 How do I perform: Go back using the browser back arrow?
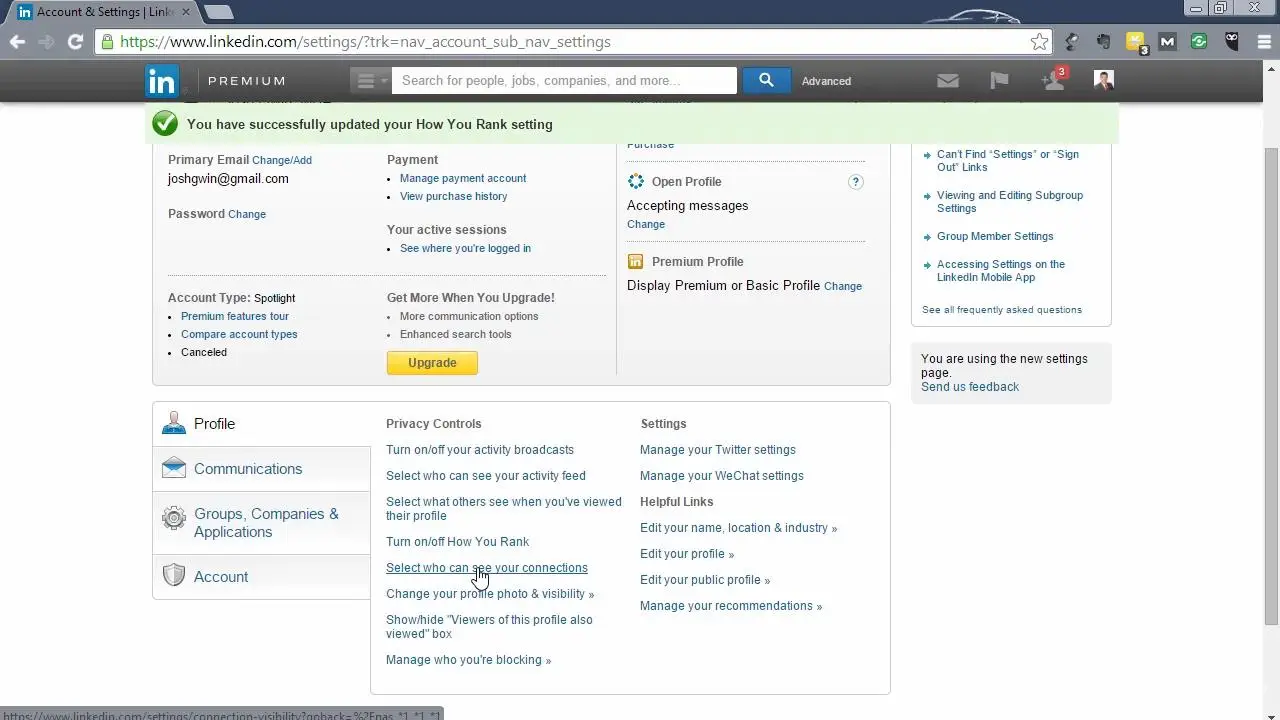17,42
